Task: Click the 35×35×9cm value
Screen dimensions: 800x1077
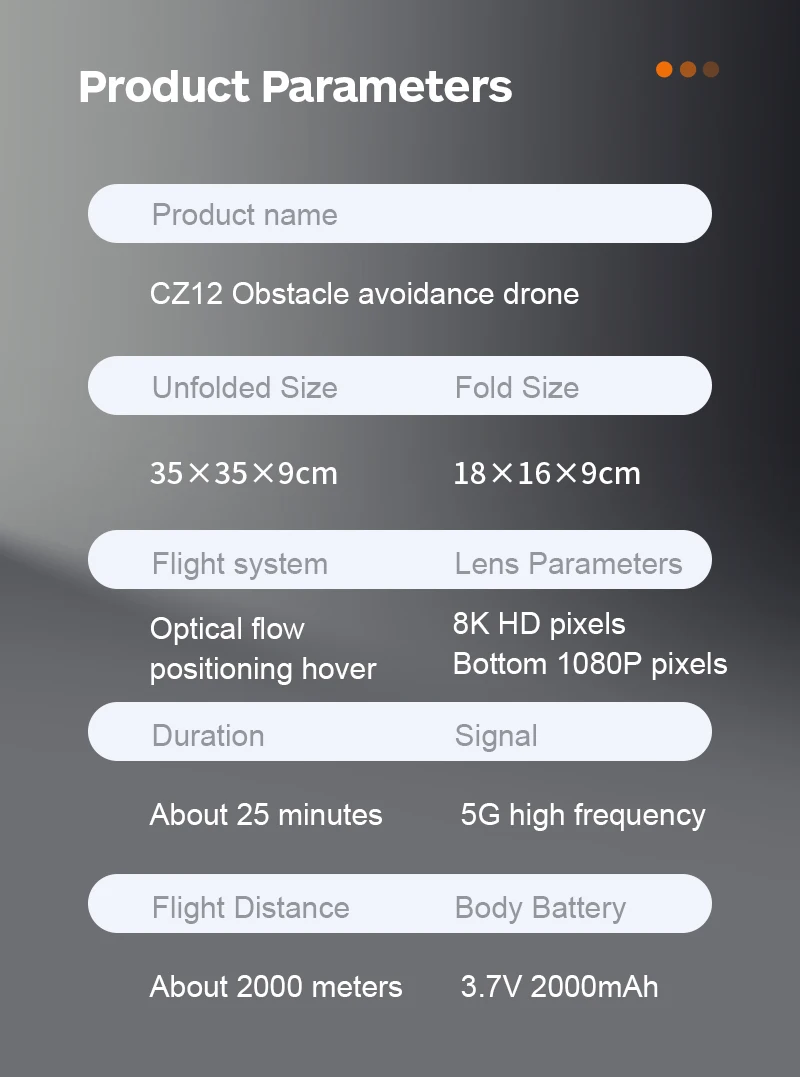Action: 243,473
